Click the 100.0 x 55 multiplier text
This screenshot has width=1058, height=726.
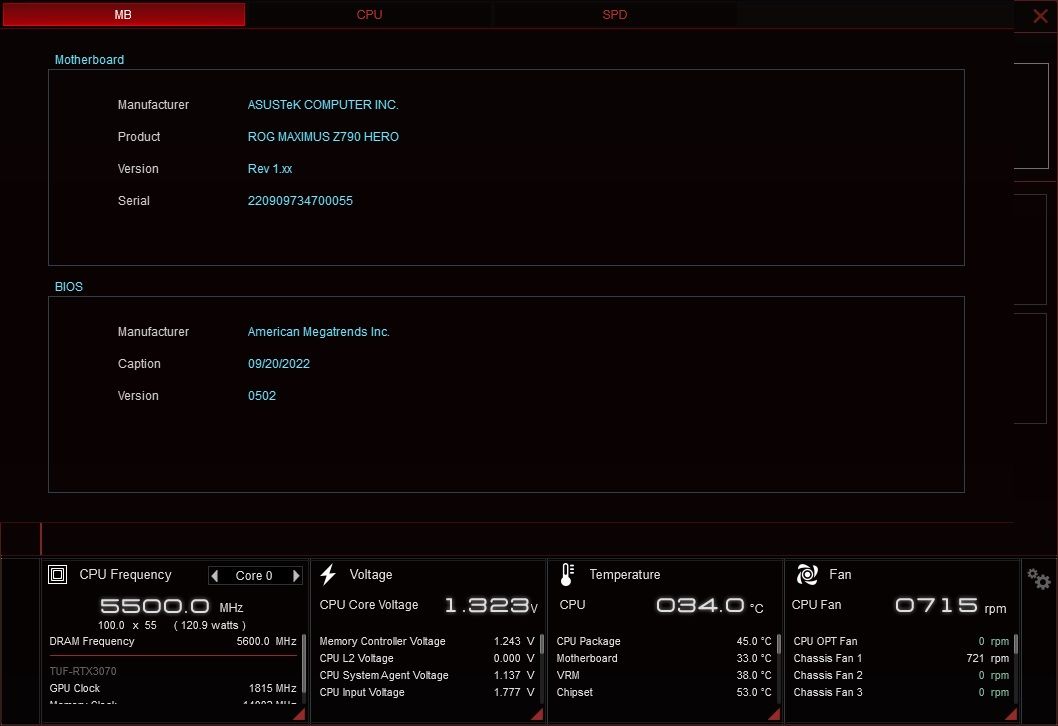click(127, 625)
